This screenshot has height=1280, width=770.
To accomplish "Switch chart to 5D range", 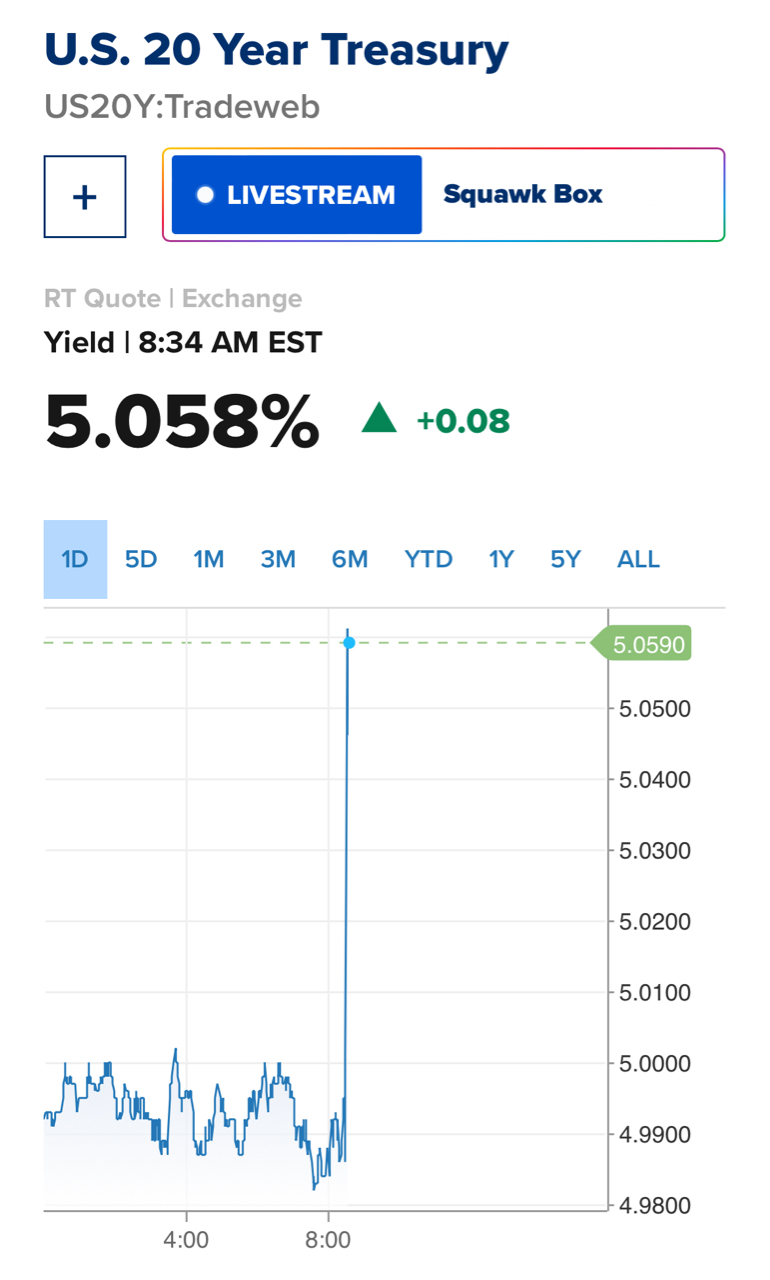I will [x=141, y=559].
